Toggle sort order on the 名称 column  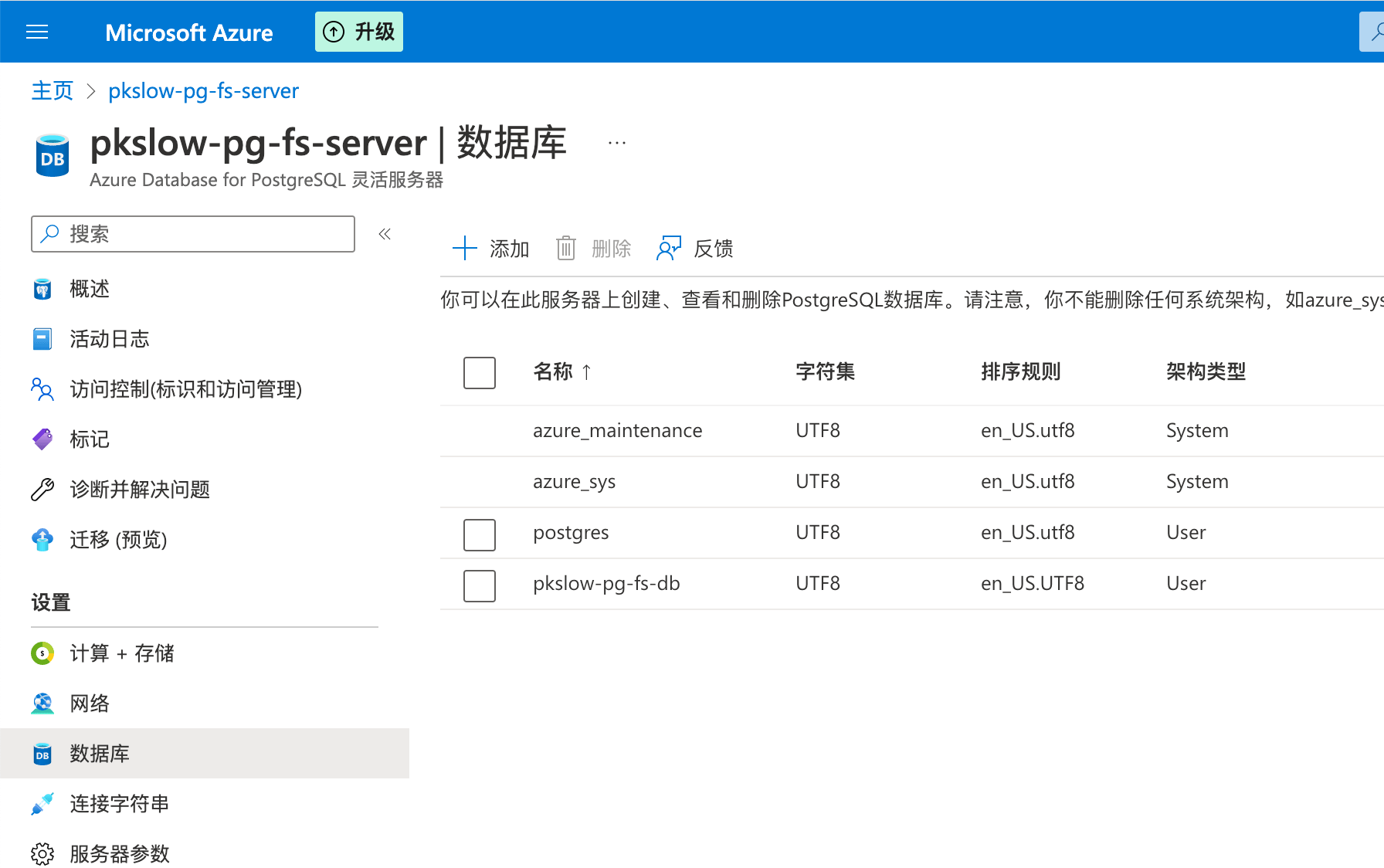pyautogui.click(x=563, y=371)
